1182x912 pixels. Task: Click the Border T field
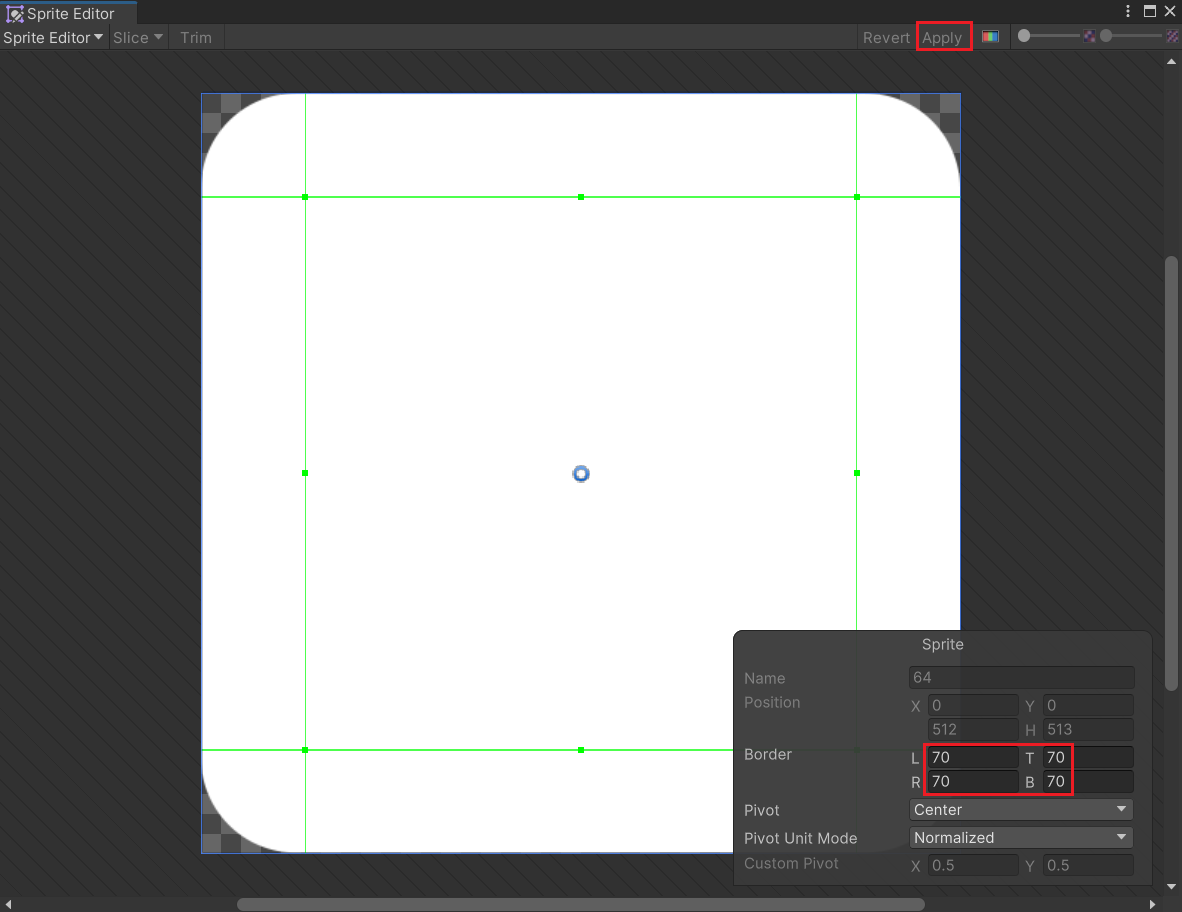pyautogui.click(x=1088, y=757)
